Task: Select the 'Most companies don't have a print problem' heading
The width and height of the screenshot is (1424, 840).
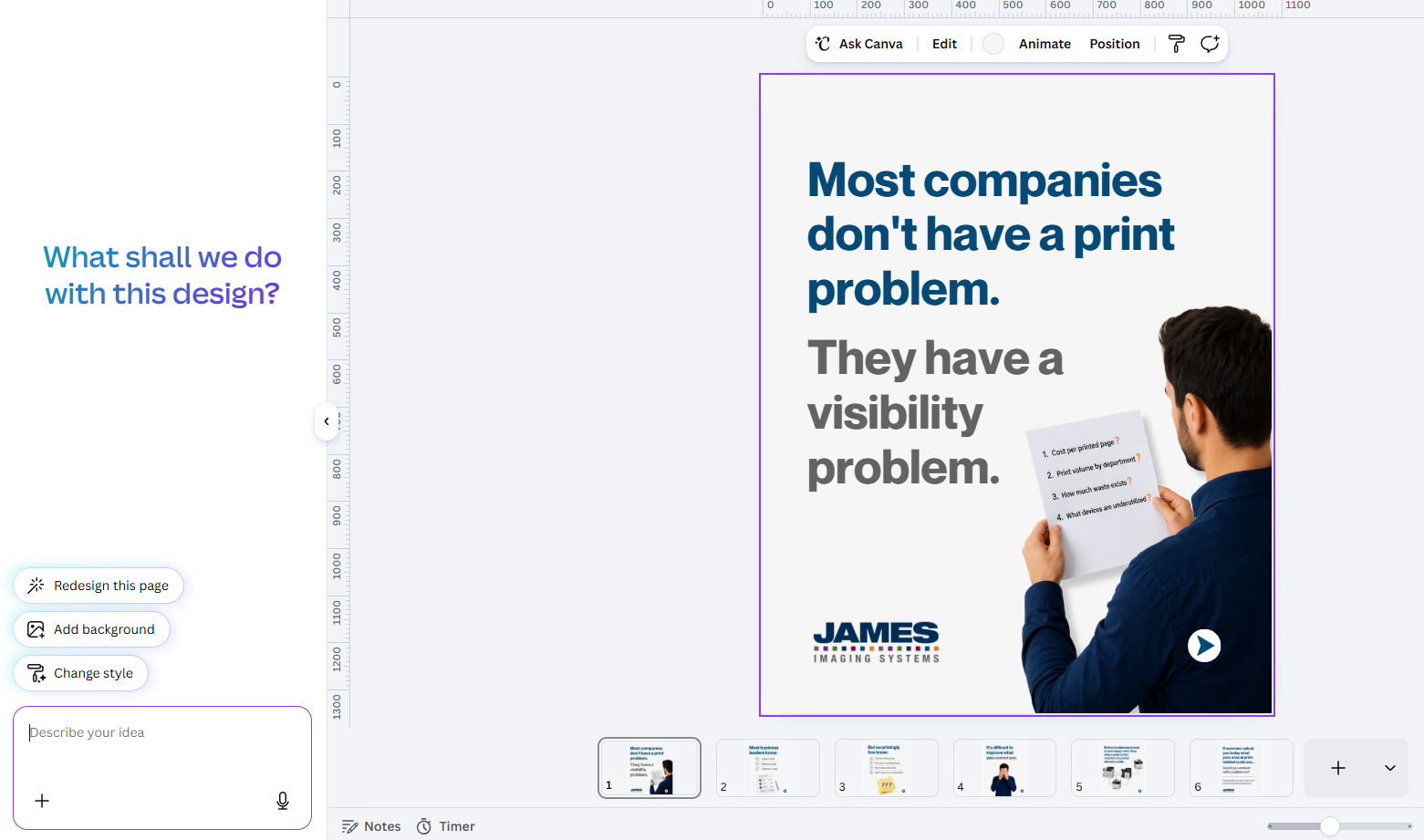Action: point(991,234)
